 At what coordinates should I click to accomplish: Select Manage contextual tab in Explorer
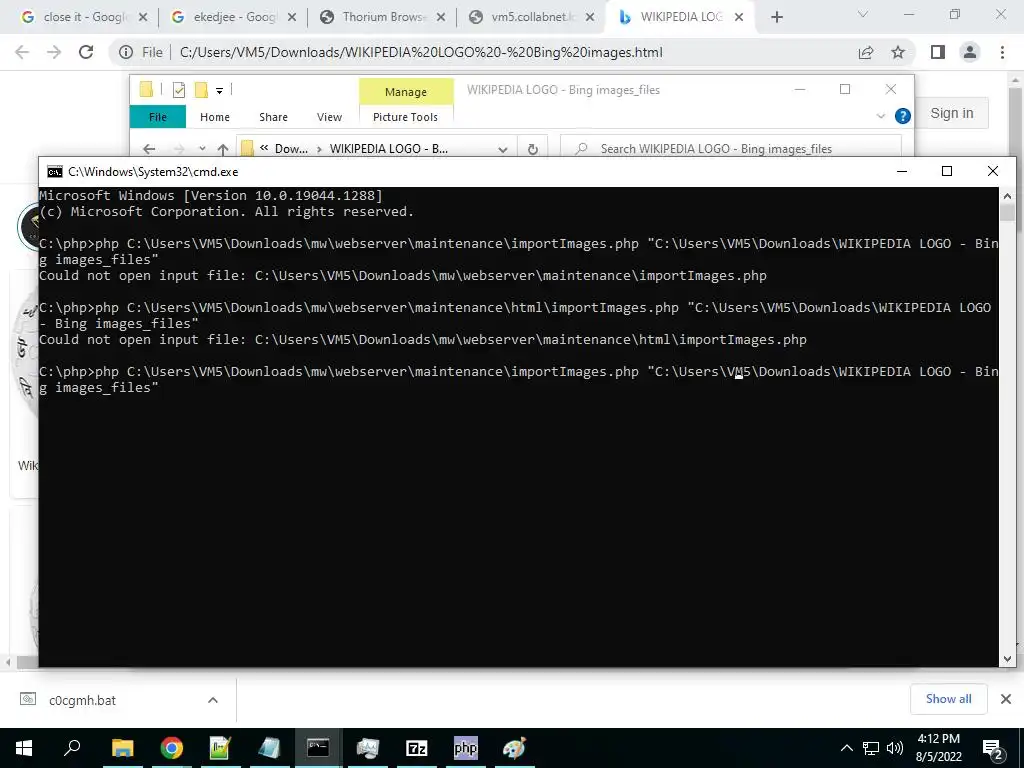[406, 91]
